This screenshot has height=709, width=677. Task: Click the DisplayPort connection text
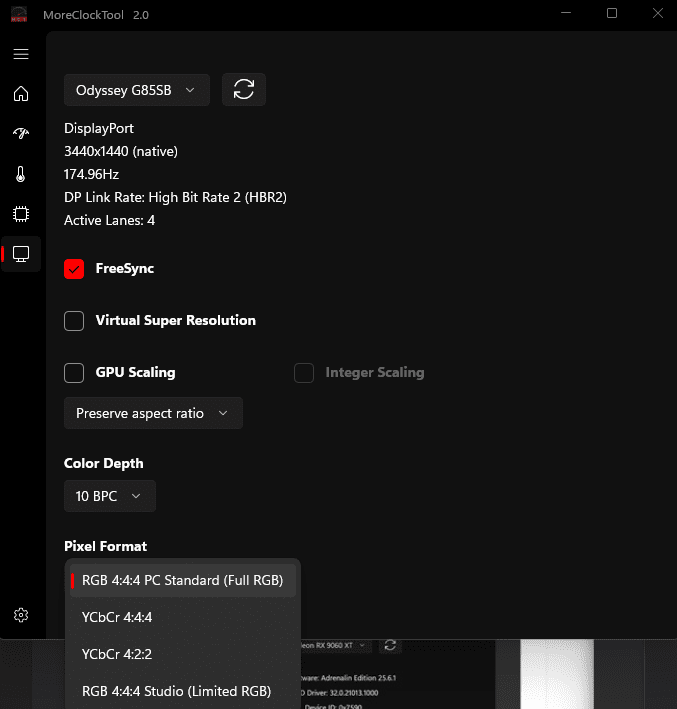tap(99, 128)
